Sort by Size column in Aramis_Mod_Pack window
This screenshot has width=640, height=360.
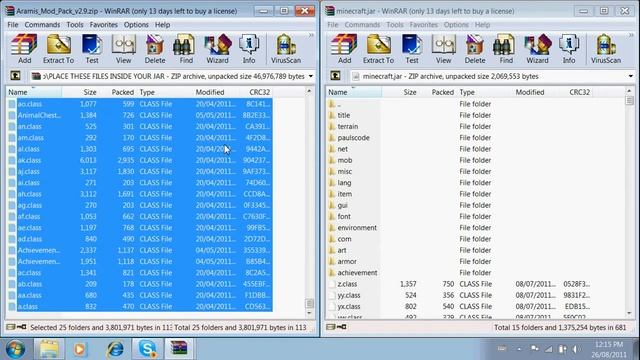click(x=80, y=92)
